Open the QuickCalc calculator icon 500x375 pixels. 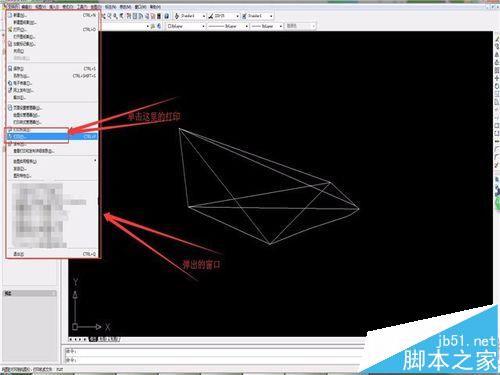(x=159, y=16)
